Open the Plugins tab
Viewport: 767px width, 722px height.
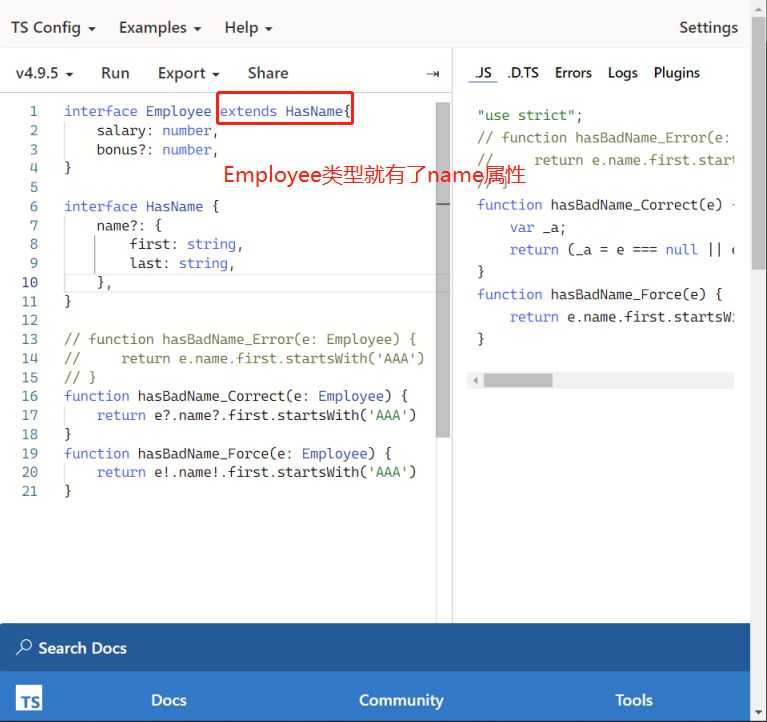(x=677, y=73)
